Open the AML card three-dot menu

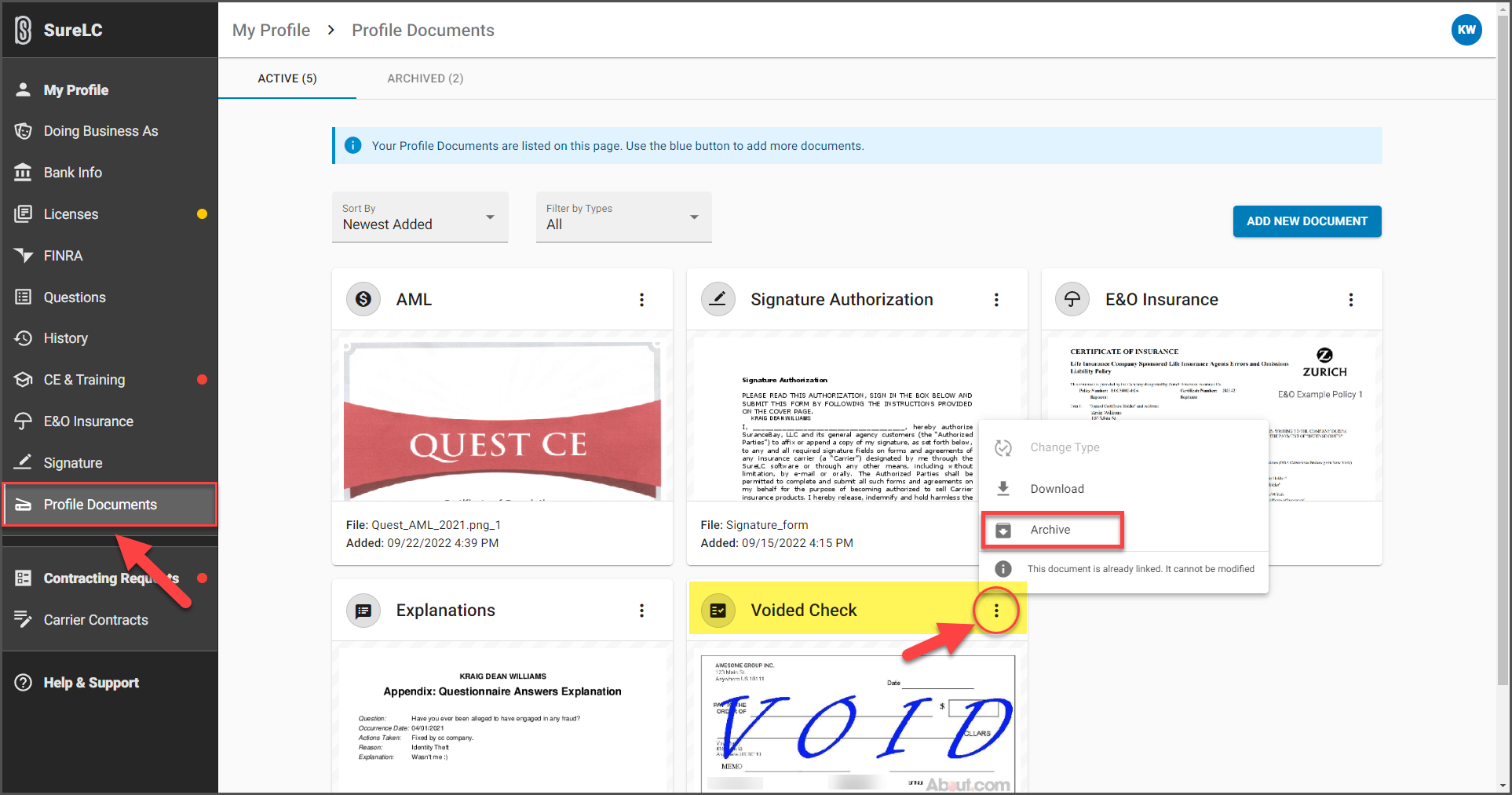point(641,300)
